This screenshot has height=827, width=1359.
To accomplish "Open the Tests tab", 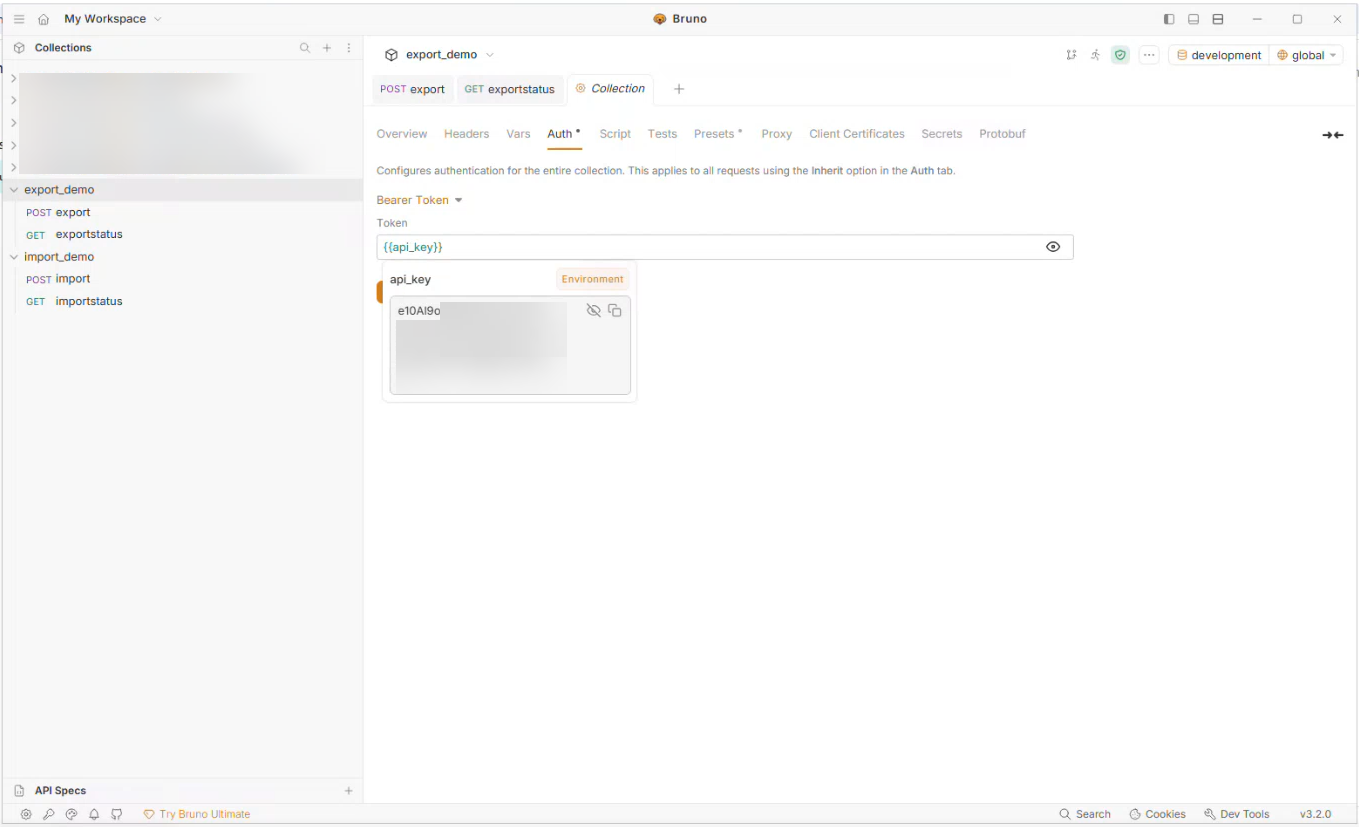I will [662, 134].
